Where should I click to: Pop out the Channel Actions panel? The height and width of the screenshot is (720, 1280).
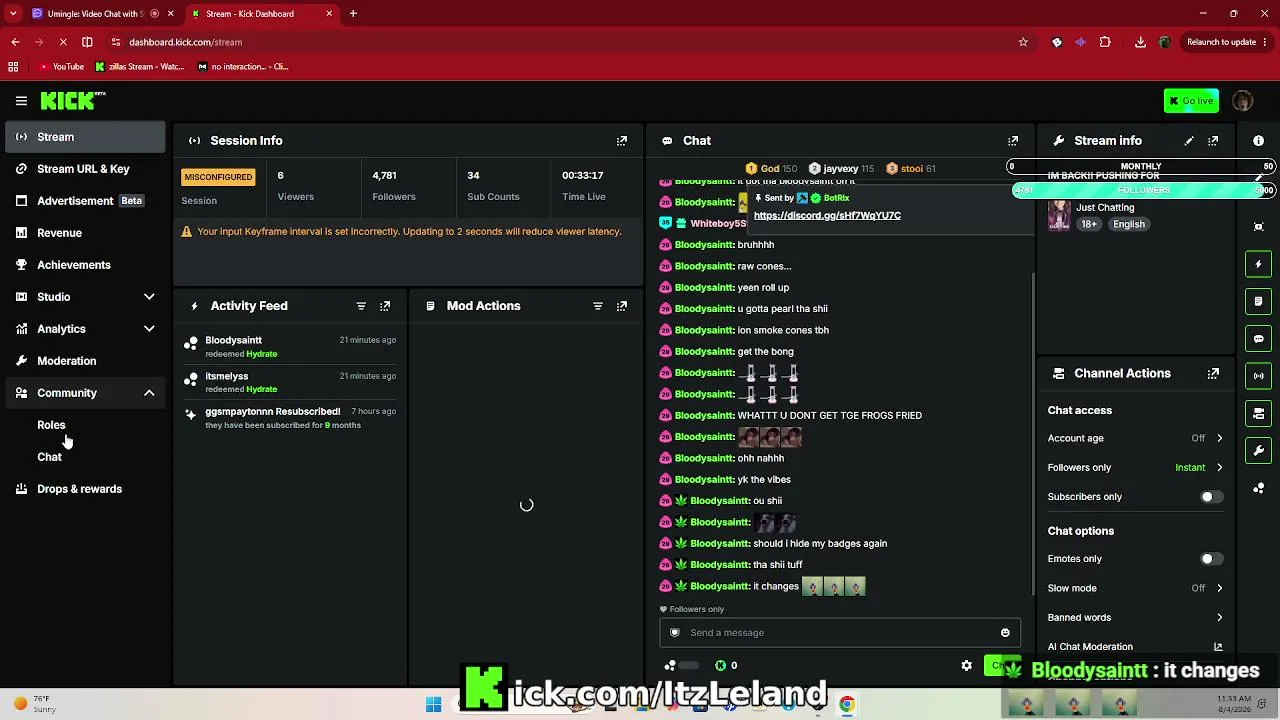pyautogui.click(x=1213, y=374)
